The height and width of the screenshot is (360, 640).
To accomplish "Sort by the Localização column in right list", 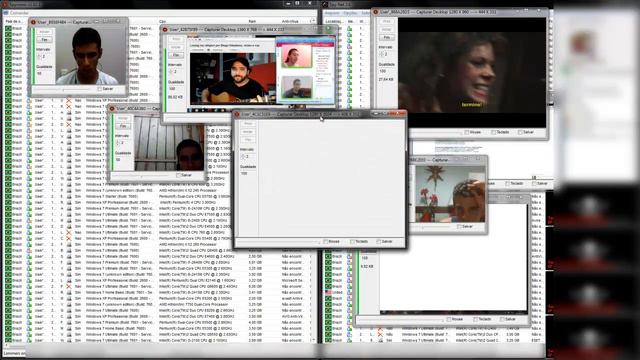I will click(x=334, y=21).
